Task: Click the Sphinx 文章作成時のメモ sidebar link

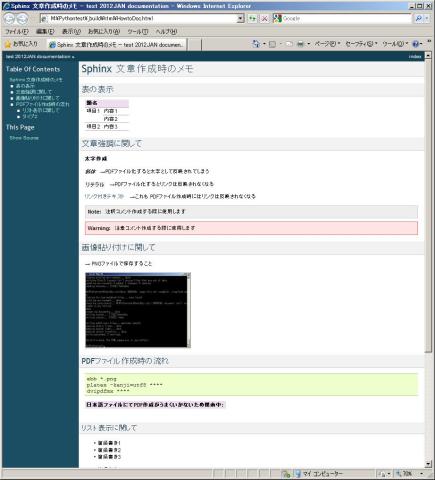Action: click(x=36, y=80)
